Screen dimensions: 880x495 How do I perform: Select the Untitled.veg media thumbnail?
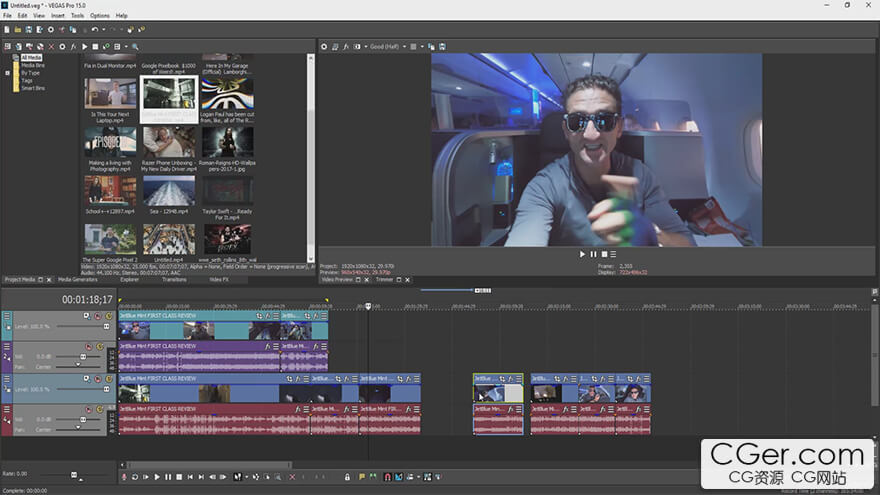[x=169, y=239]
